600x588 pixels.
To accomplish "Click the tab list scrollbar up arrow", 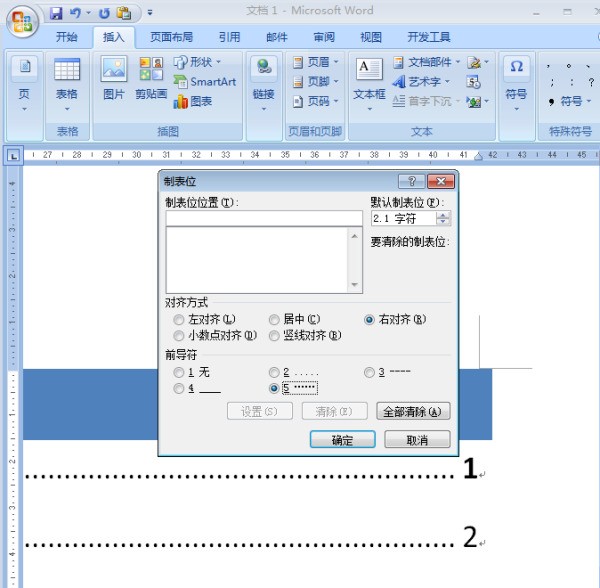I will click(354, 236).
